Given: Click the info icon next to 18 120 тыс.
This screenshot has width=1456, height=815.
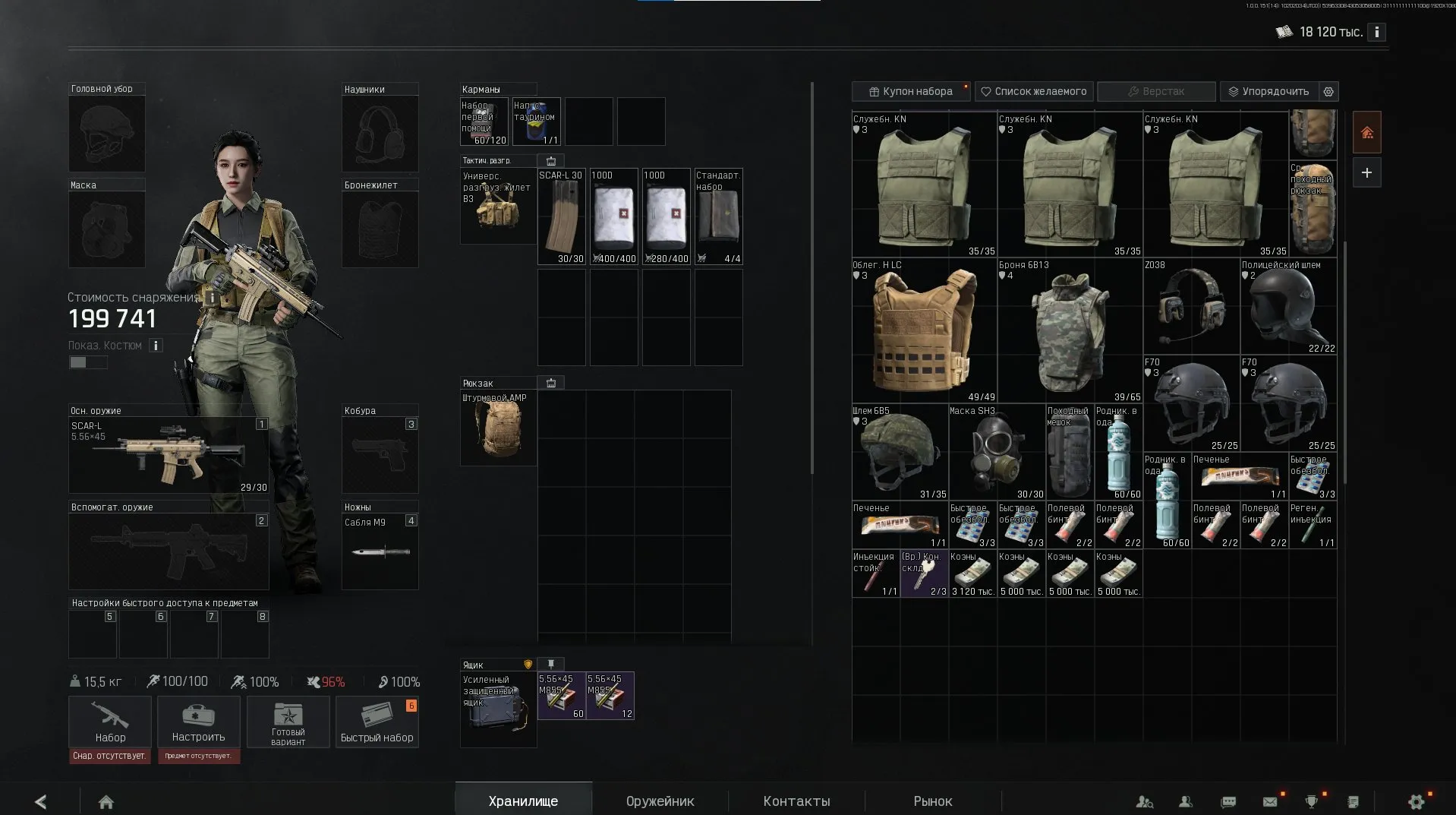Looking at the screenshot, I should click(x=1376, y=32).
